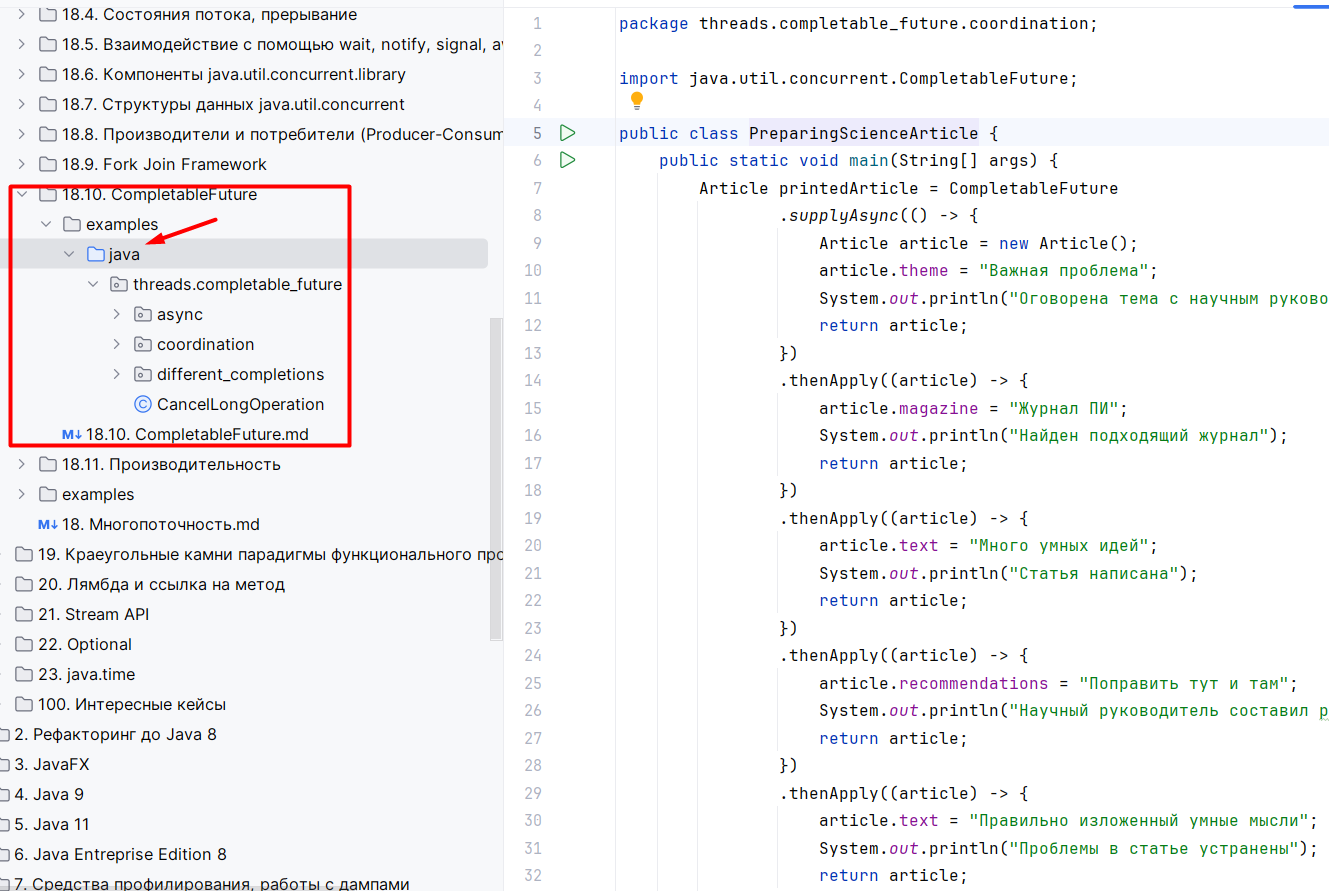Click the import java.util.concurrent.CompletableFuture line

point(848,78)
